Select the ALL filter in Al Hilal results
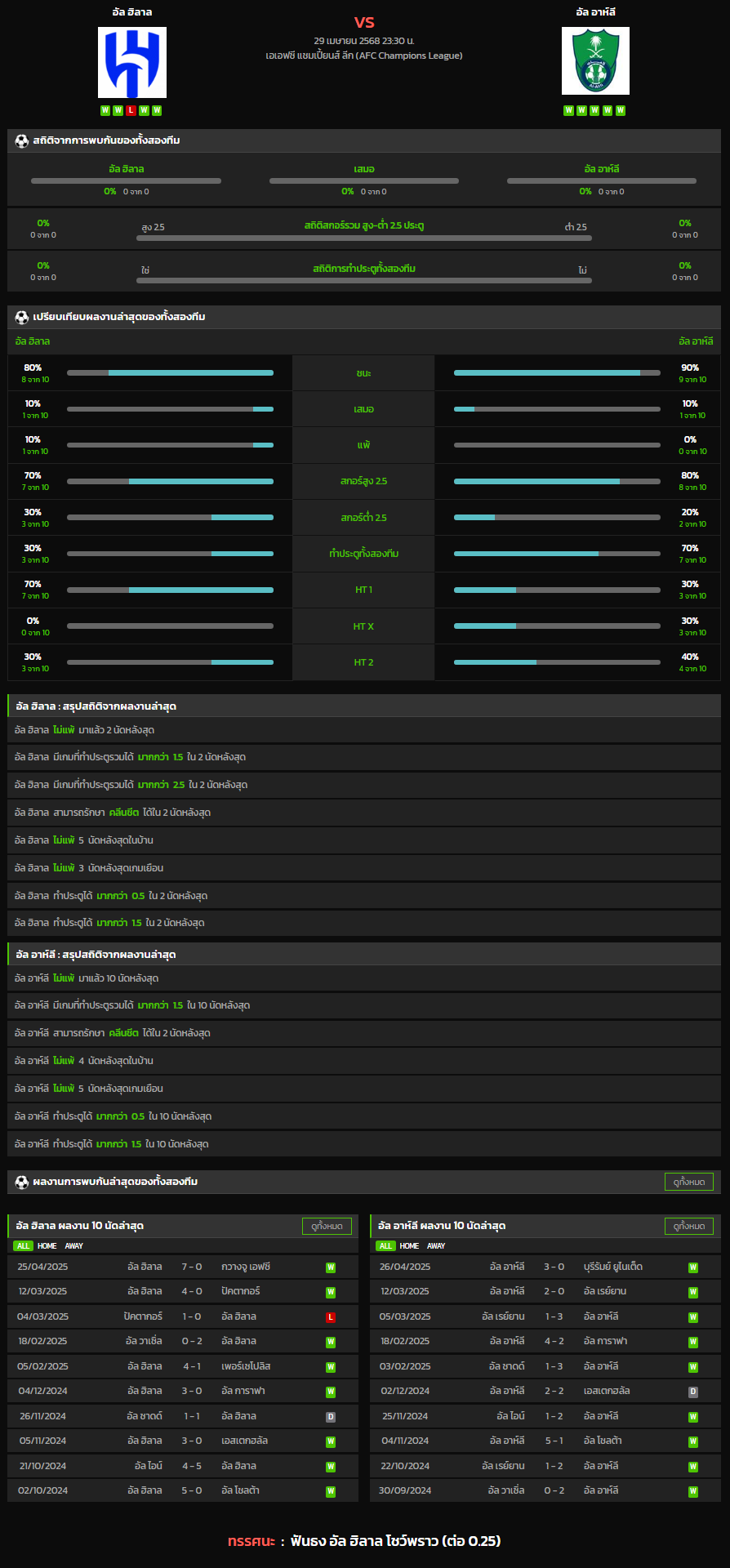Screen dimensions: 730x1568 pos(23,1246)
